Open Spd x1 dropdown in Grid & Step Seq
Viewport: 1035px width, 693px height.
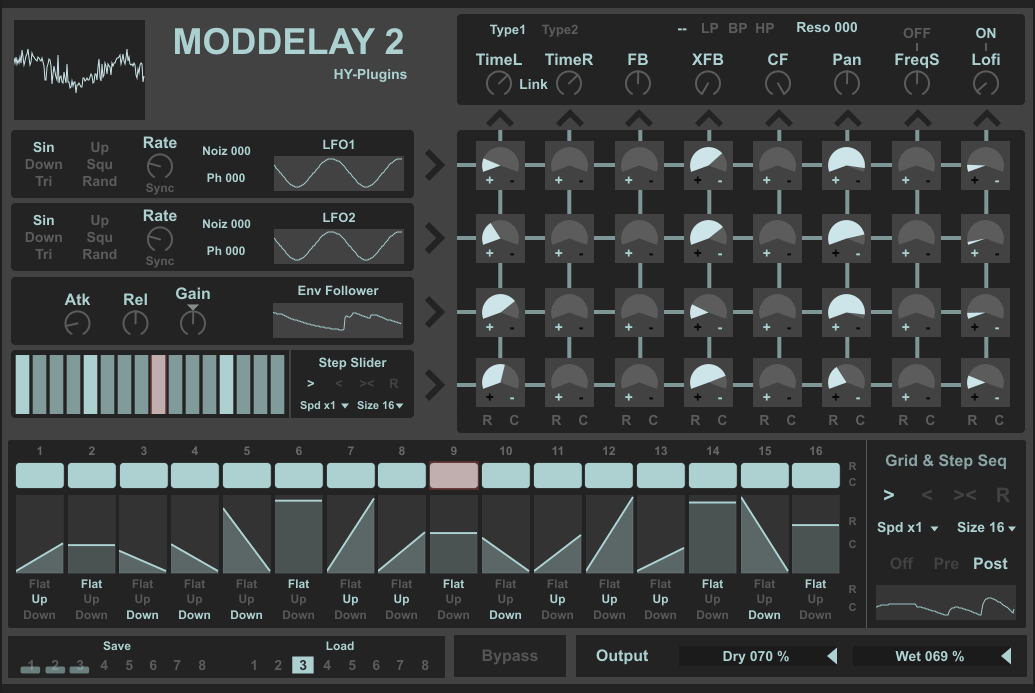(907, 527)
